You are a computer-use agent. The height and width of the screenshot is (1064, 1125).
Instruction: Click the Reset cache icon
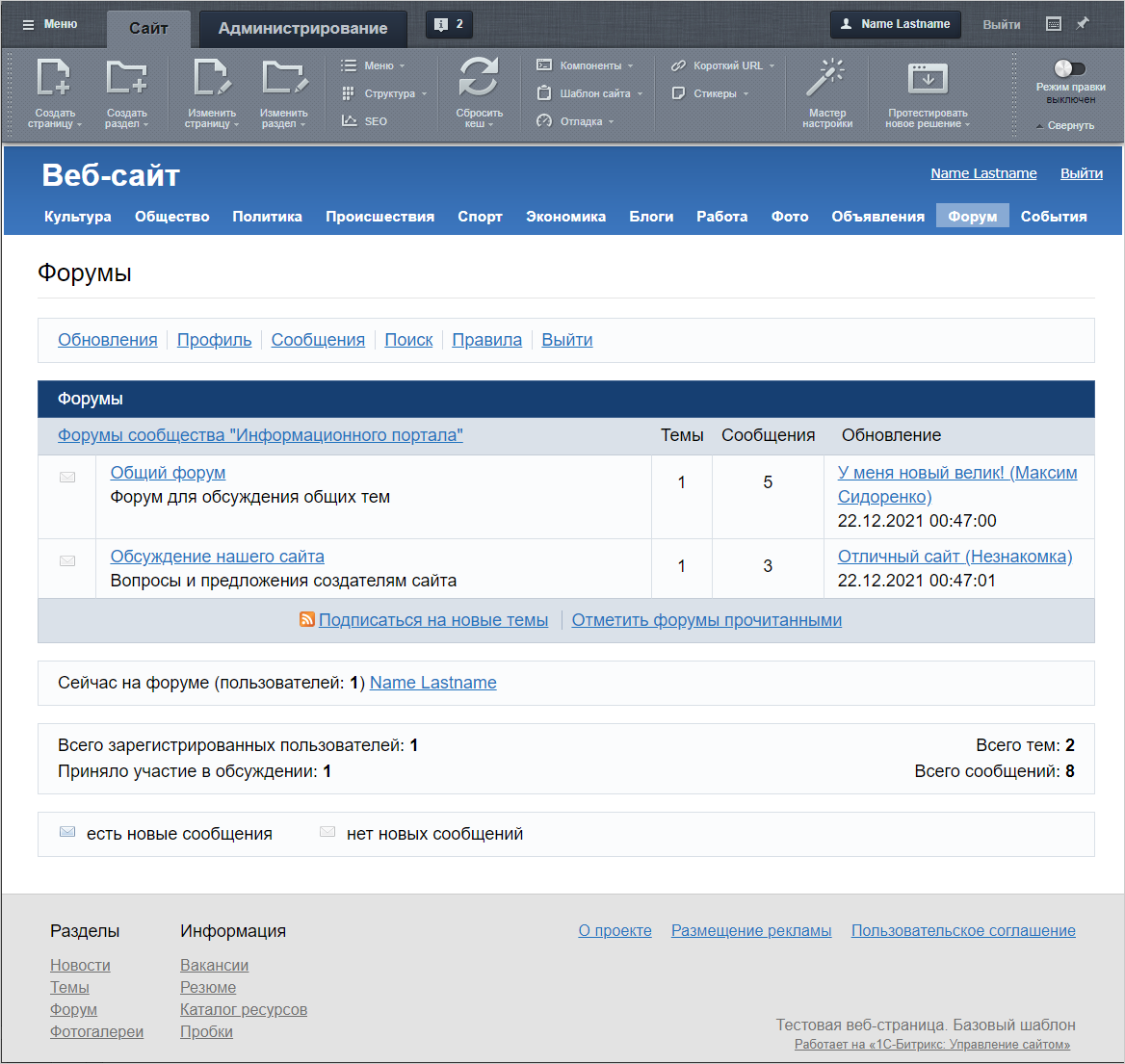(x=479, y=78)
